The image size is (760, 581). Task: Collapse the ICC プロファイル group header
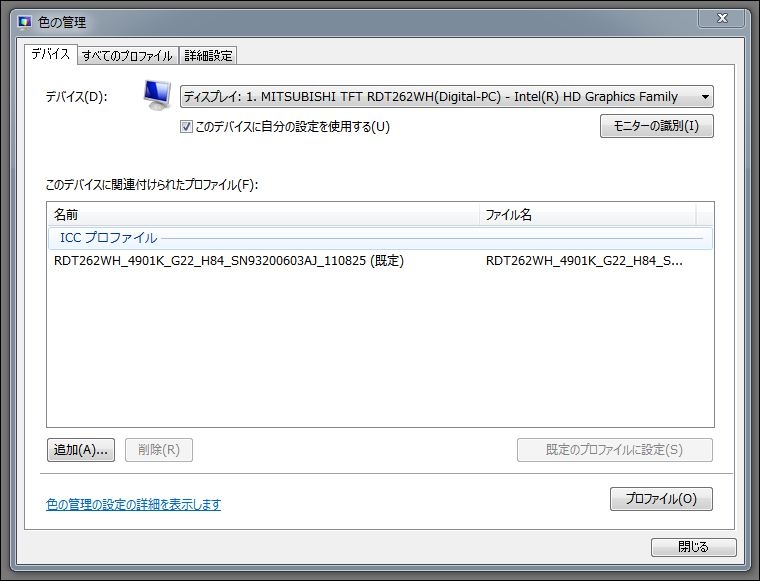point(380,238)
